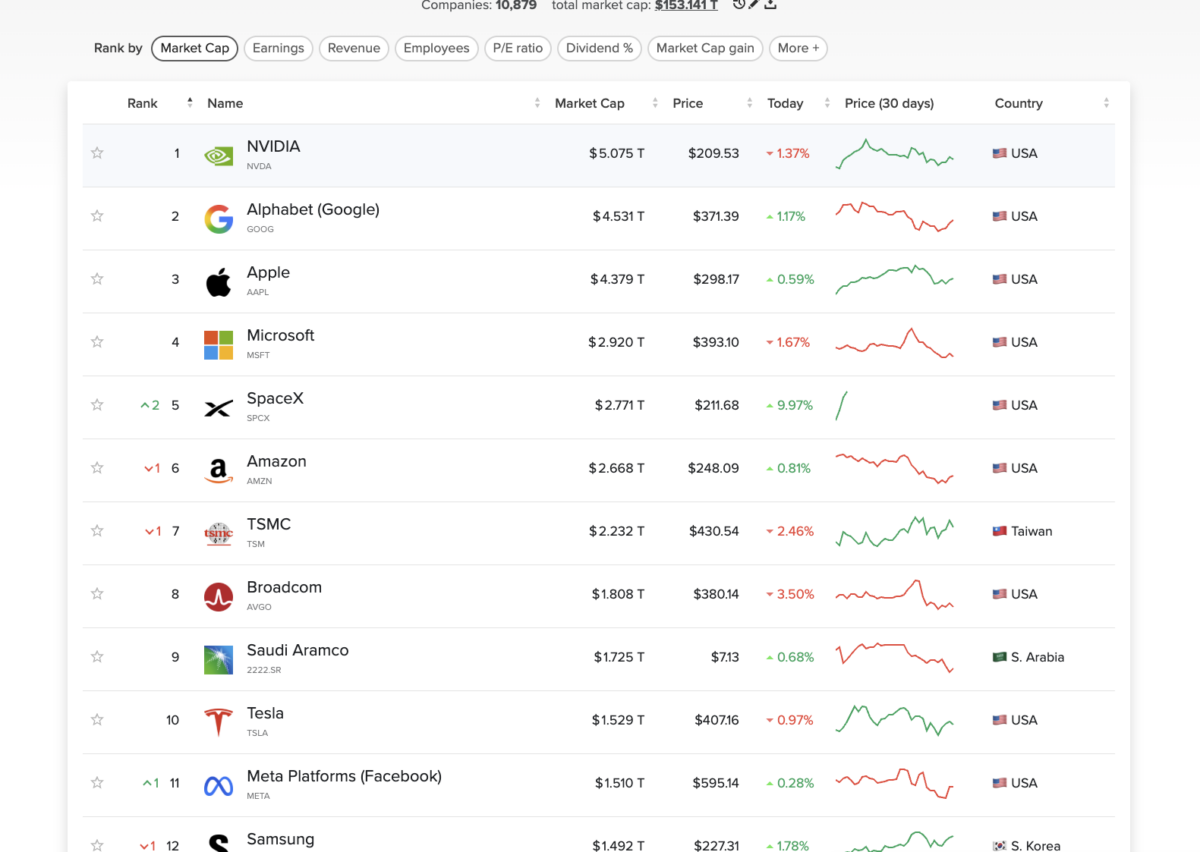This screenshot has width=1200, height=852.
Task: Sort by Today column sort arrows
Action: (827, 103)
